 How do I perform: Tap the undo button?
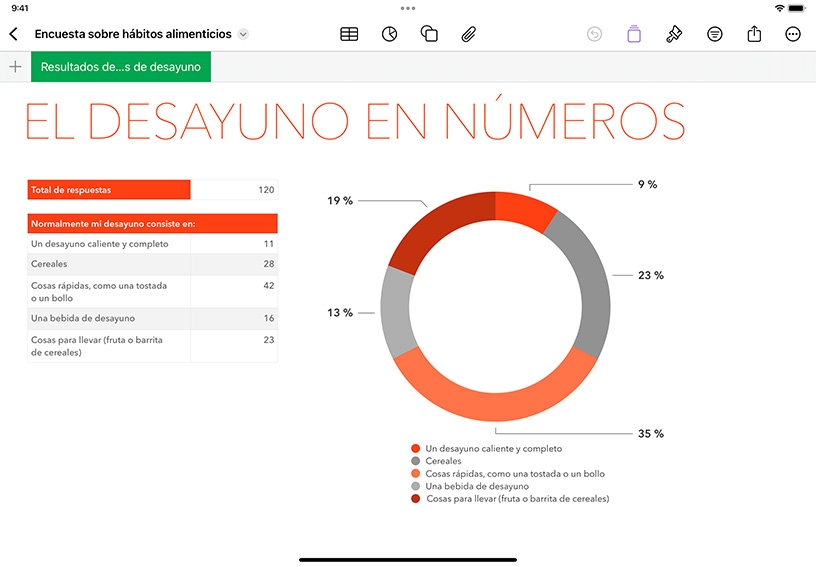(x=594, y=34)
